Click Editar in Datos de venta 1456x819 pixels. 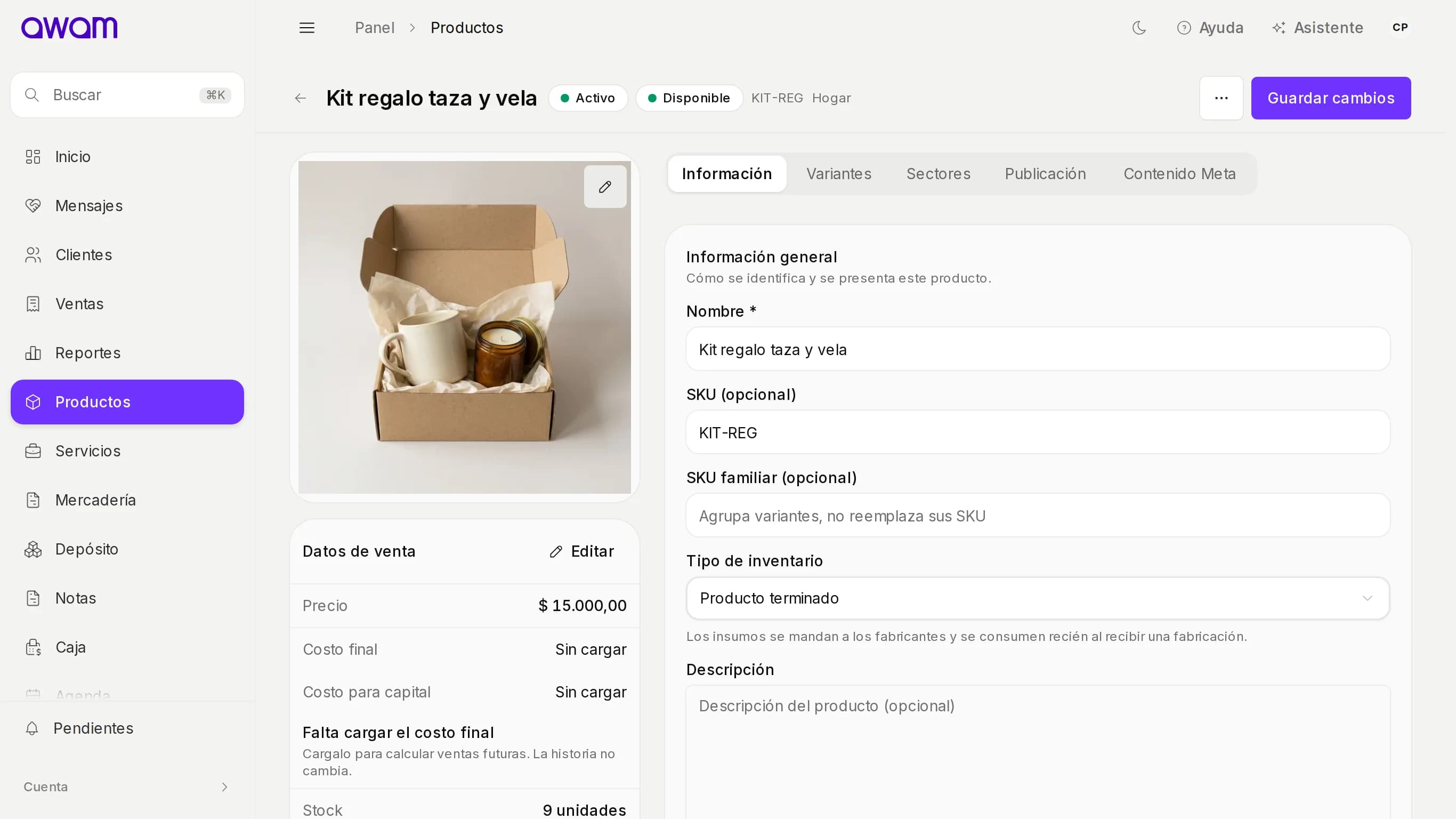(581, 551)
